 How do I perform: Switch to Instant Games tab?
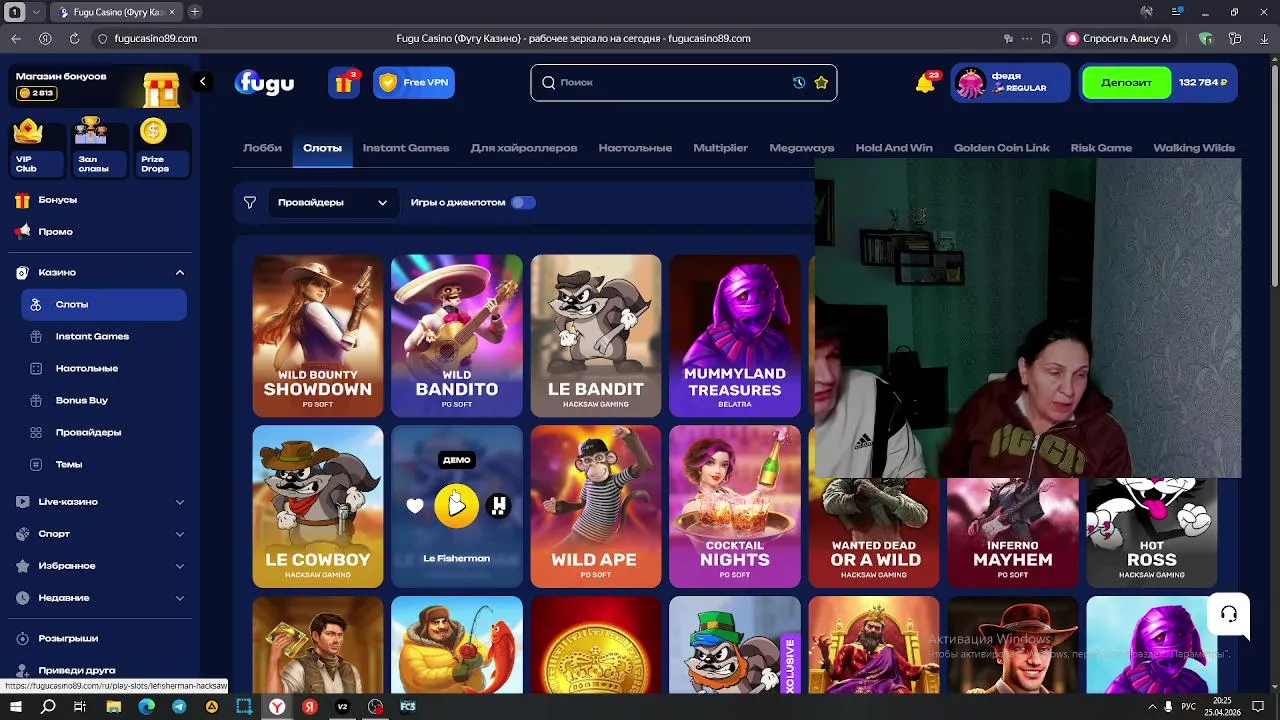pos(406,148)
